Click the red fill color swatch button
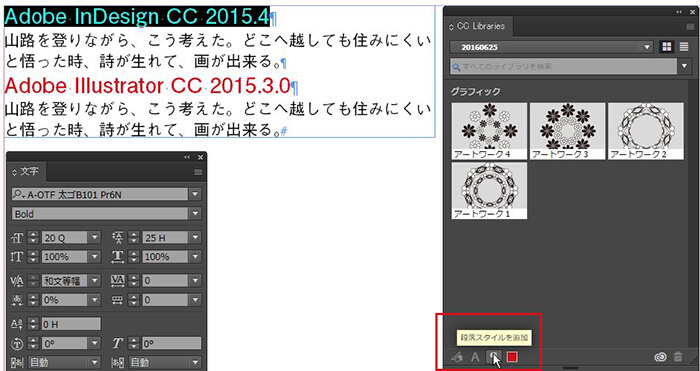The image size is (700, 371). pyautogui.click(x=512, y=357)
